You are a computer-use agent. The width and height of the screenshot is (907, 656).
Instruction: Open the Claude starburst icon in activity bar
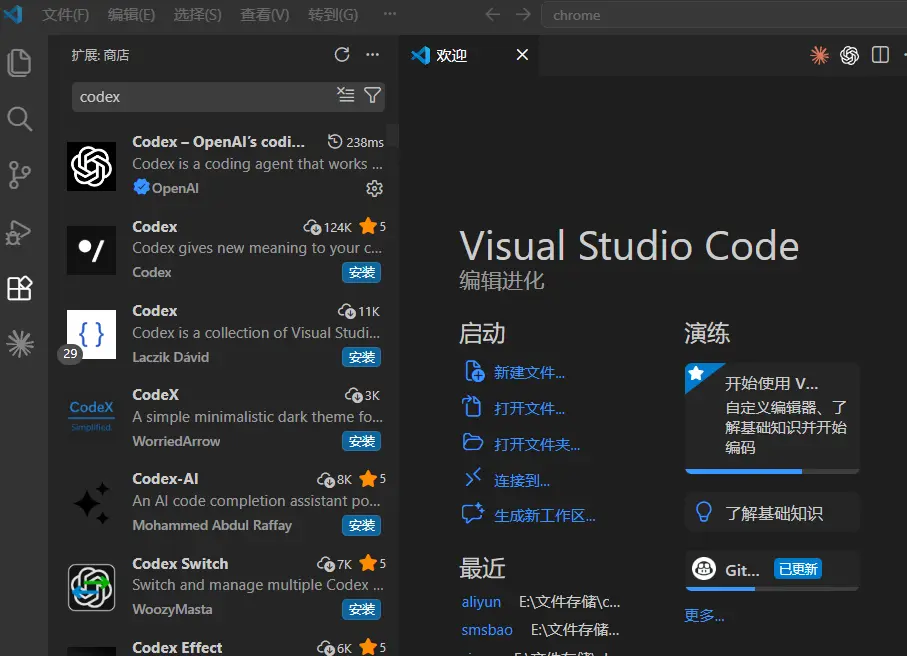pyautogui.click(x=20, y=344)
